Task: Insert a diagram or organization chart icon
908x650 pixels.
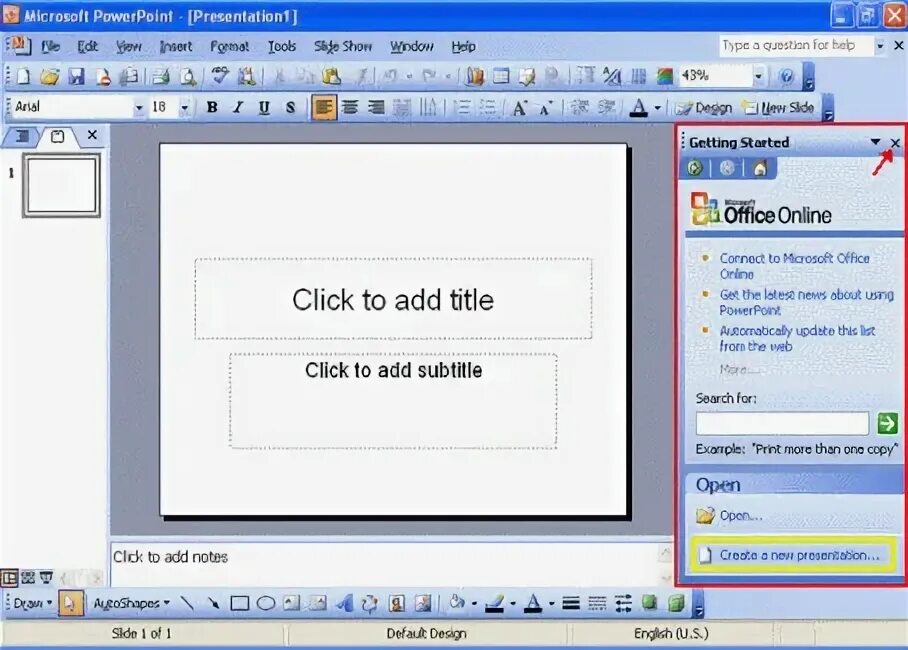Action: point(369,604)
